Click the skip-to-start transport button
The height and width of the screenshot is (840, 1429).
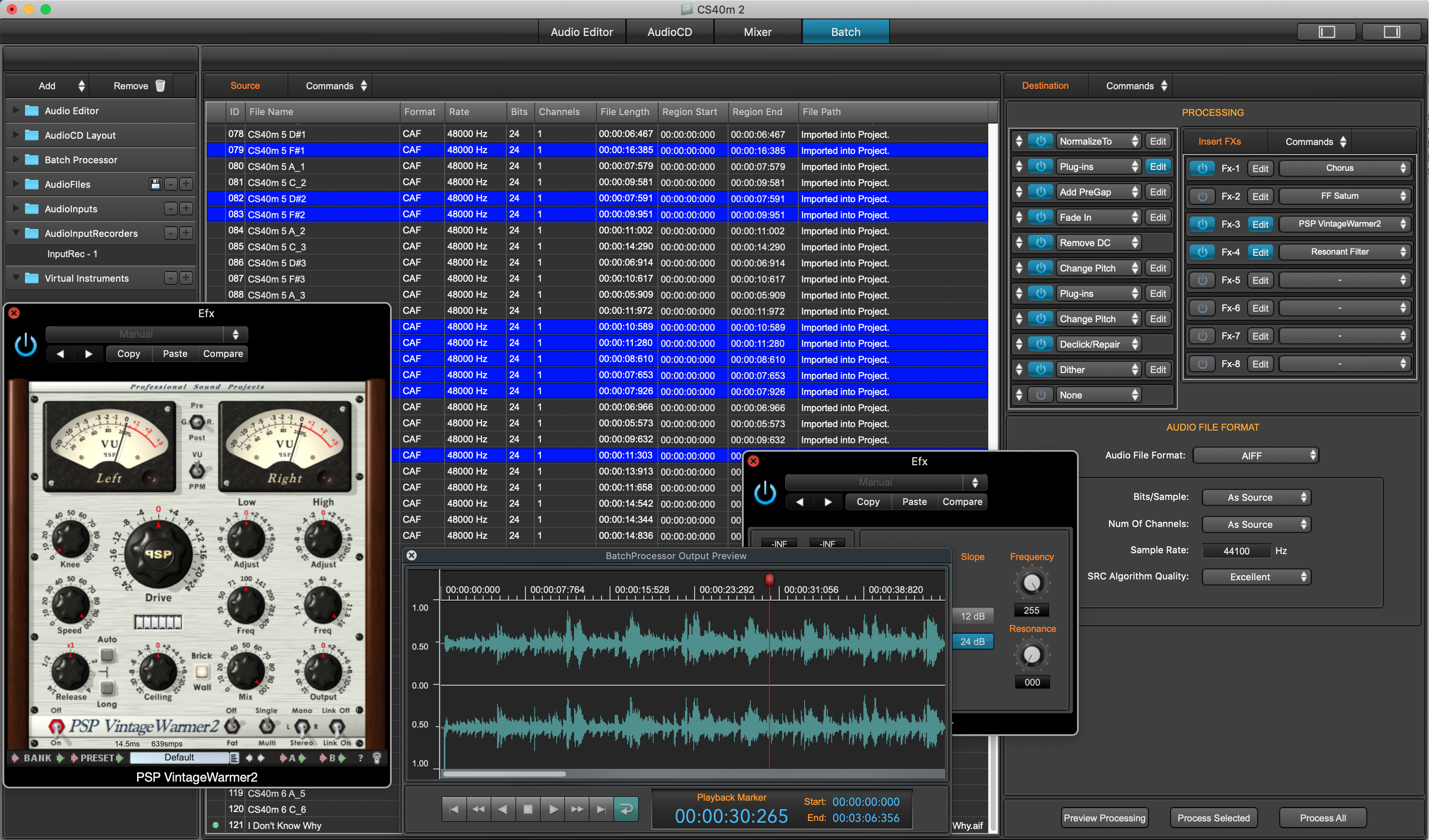pyautogui.click(x=453, y=810)
